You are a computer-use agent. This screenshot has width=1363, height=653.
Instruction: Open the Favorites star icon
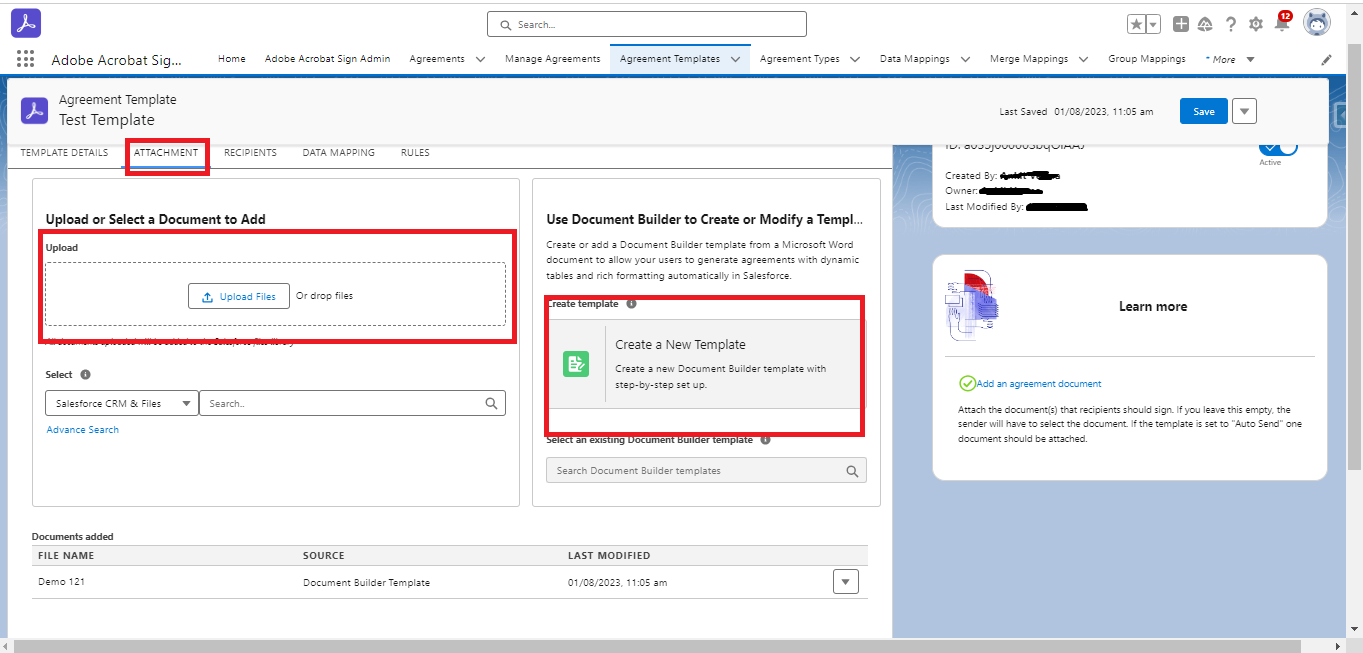1137,24
